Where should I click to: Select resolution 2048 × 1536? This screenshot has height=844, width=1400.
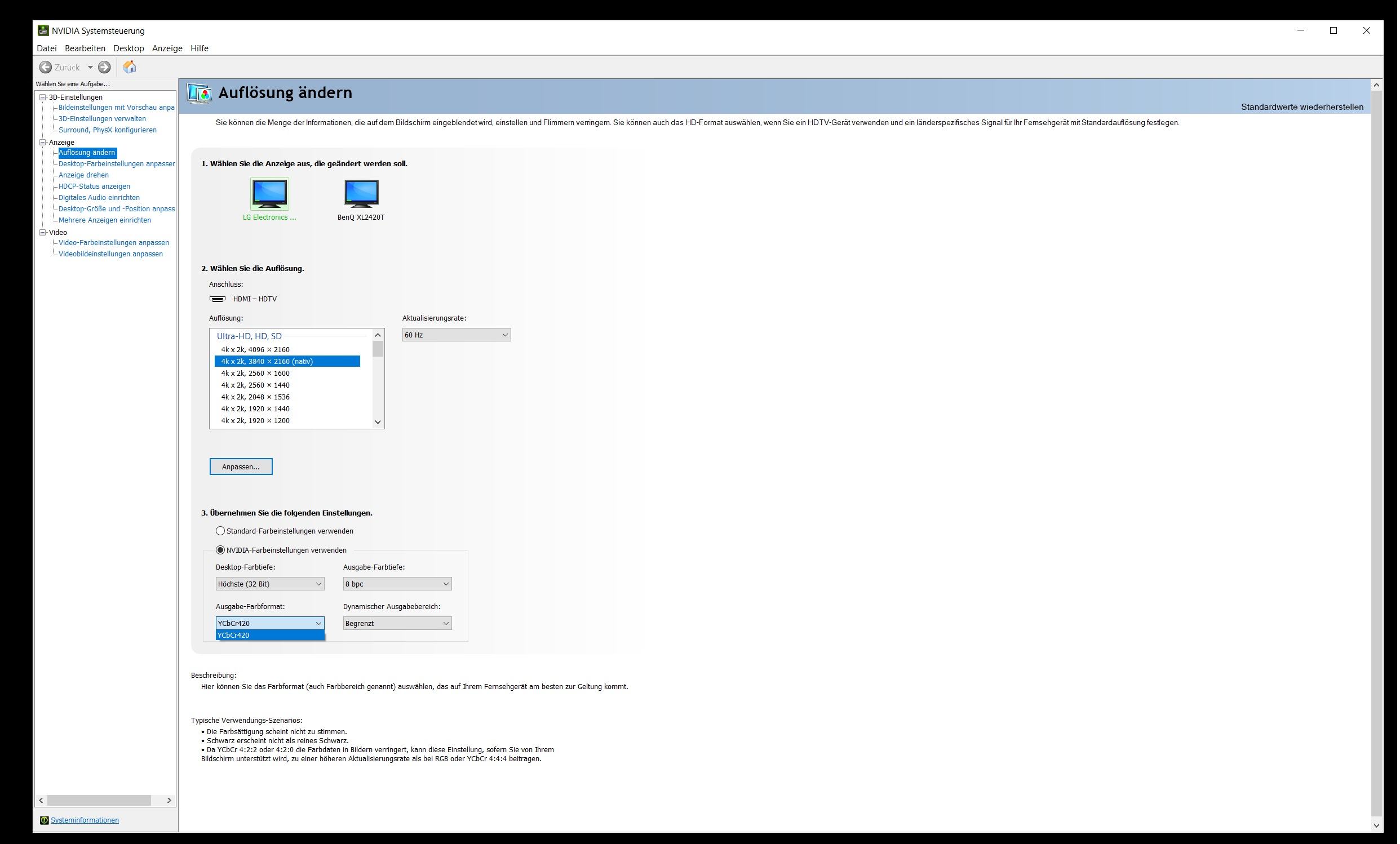pos(287,397)
